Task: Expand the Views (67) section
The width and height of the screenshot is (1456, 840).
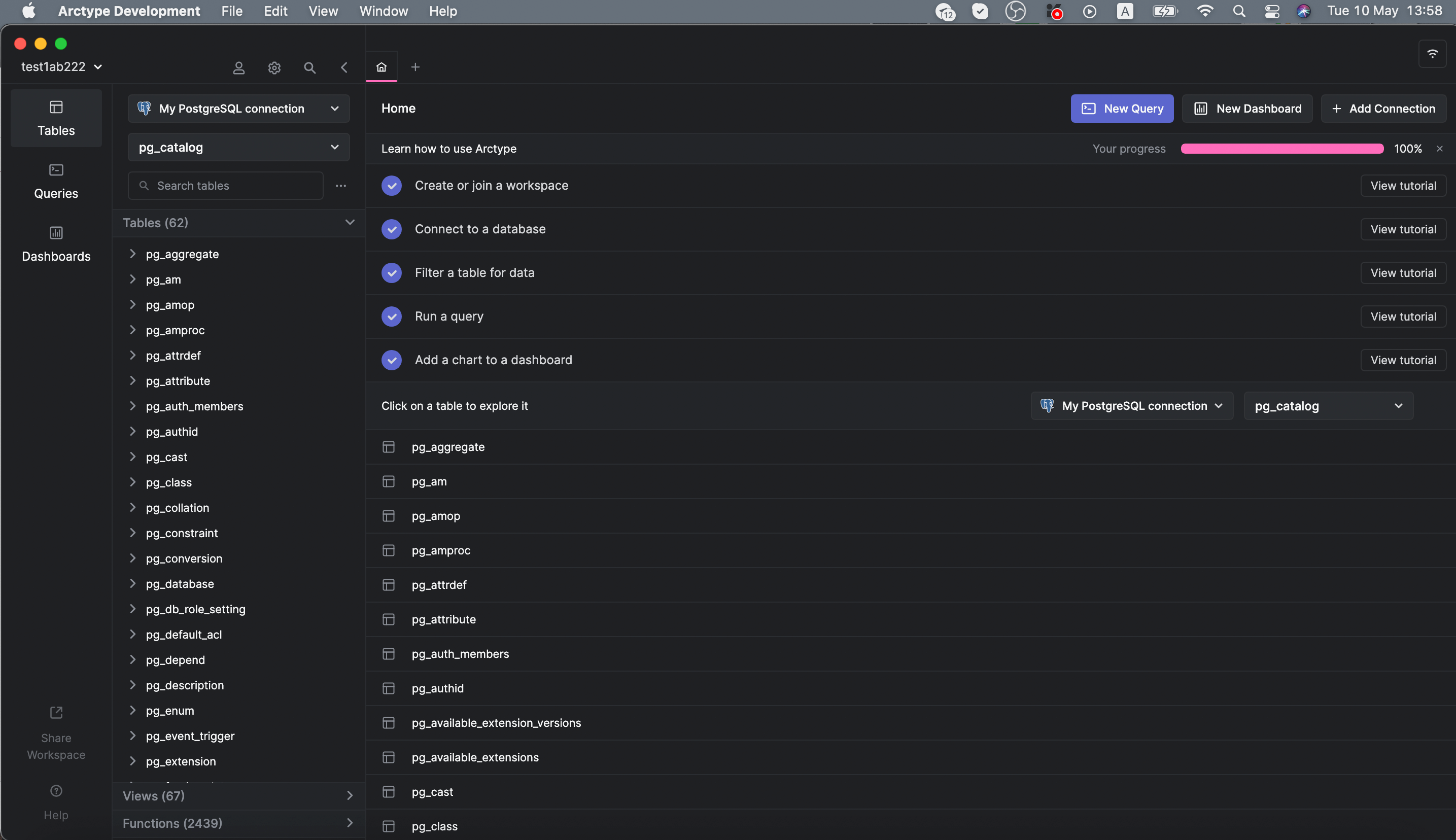Action: [x=239, y=795]
